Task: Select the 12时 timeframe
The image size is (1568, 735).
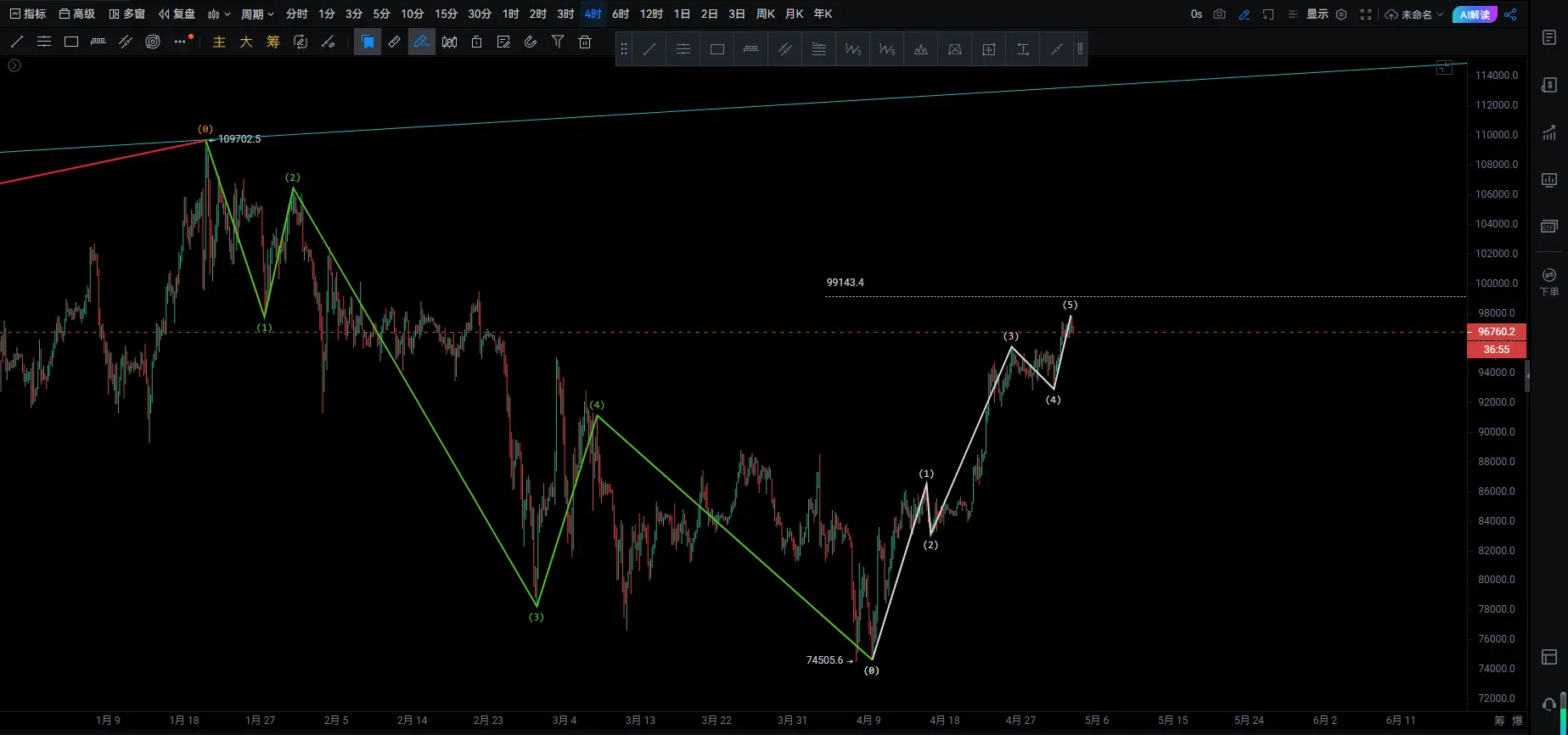Action: point(651,14)
